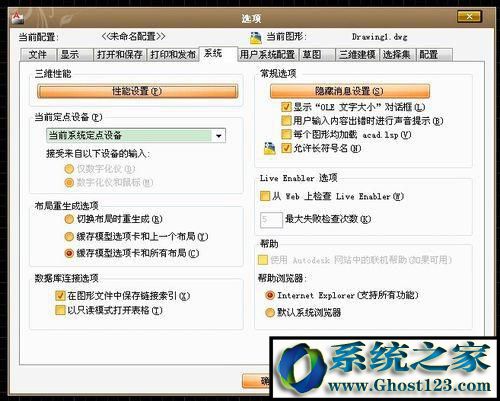Enable 以只读模式打开表格 checkbox

[60, 310]
